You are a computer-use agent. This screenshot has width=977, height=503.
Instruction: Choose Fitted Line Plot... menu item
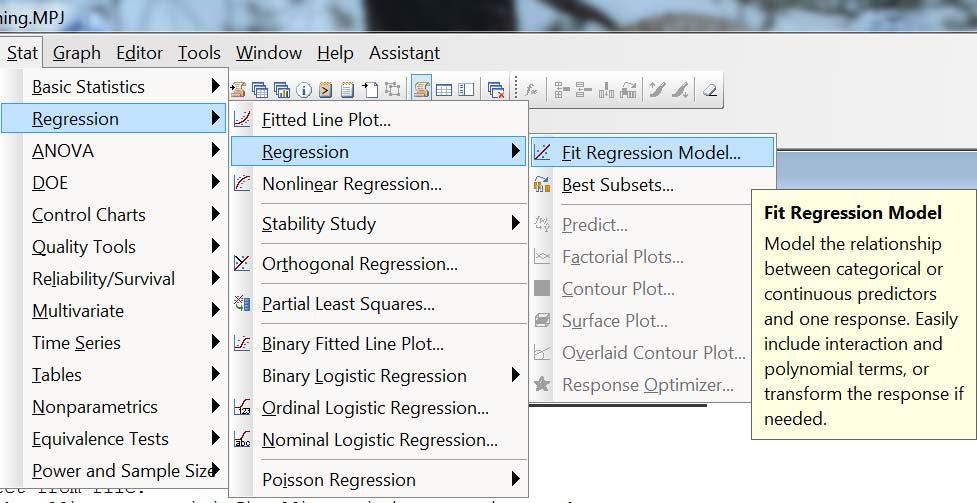click(379, 120)
